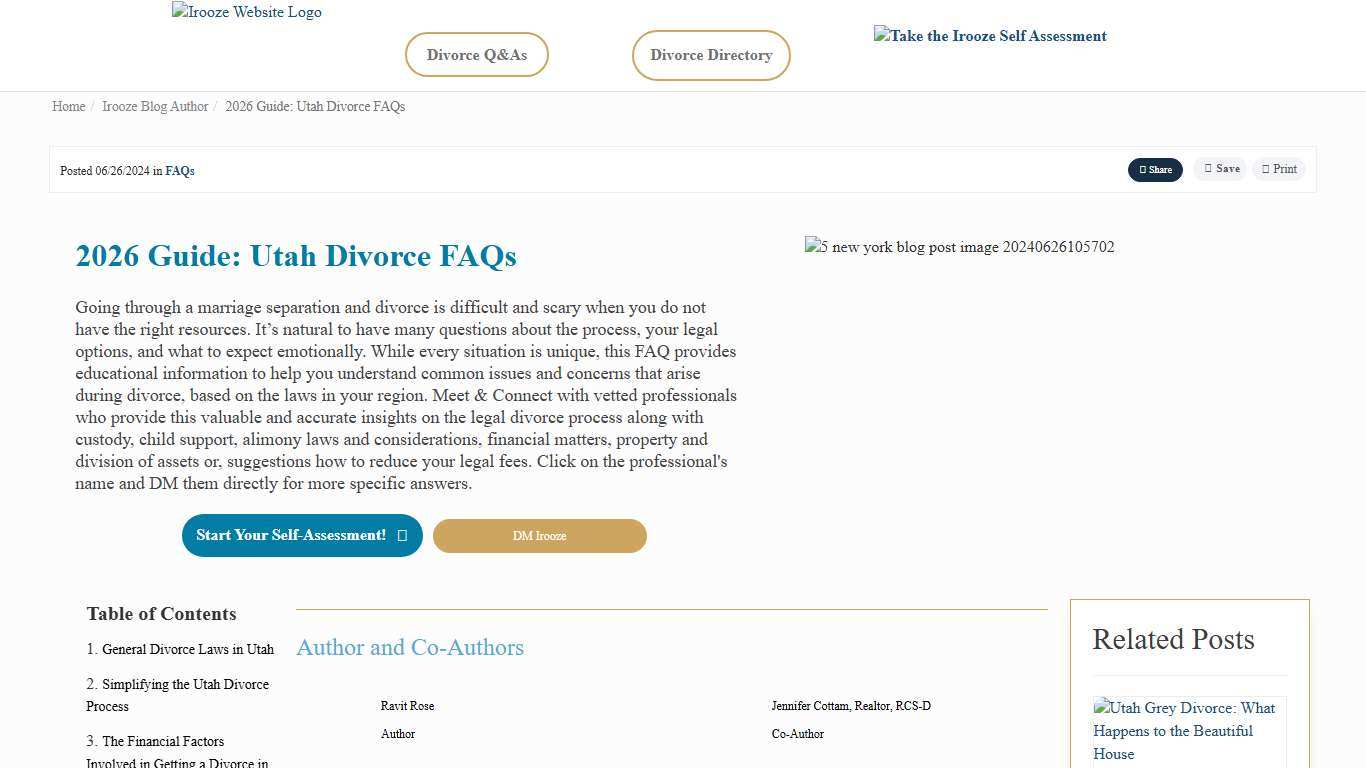Click the Irooze website logo

point(246,12)
